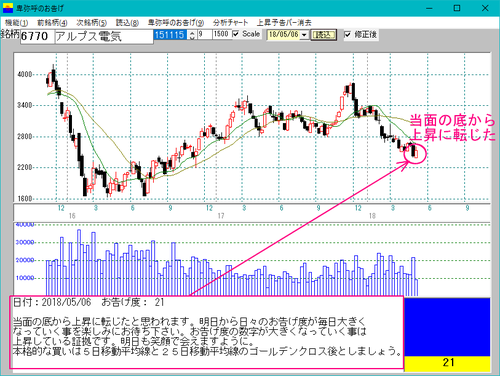
Task: Click the 2200 price axis label
Action: 24,167
